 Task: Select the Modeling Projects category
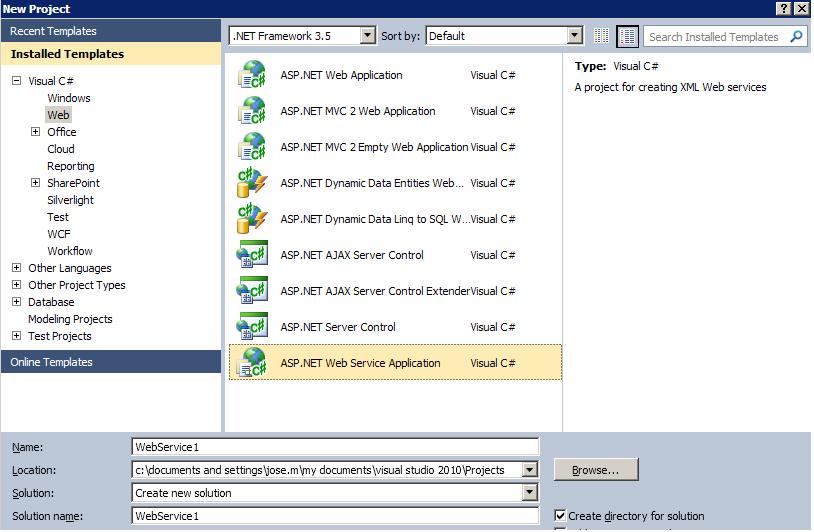point(70,319)
